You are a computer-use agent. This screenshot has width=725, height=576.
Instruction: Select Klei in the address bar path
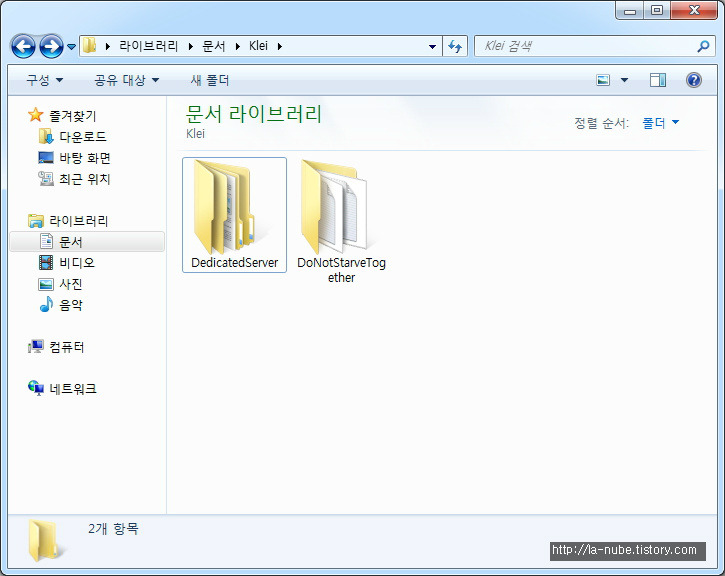tap(258, 46)
